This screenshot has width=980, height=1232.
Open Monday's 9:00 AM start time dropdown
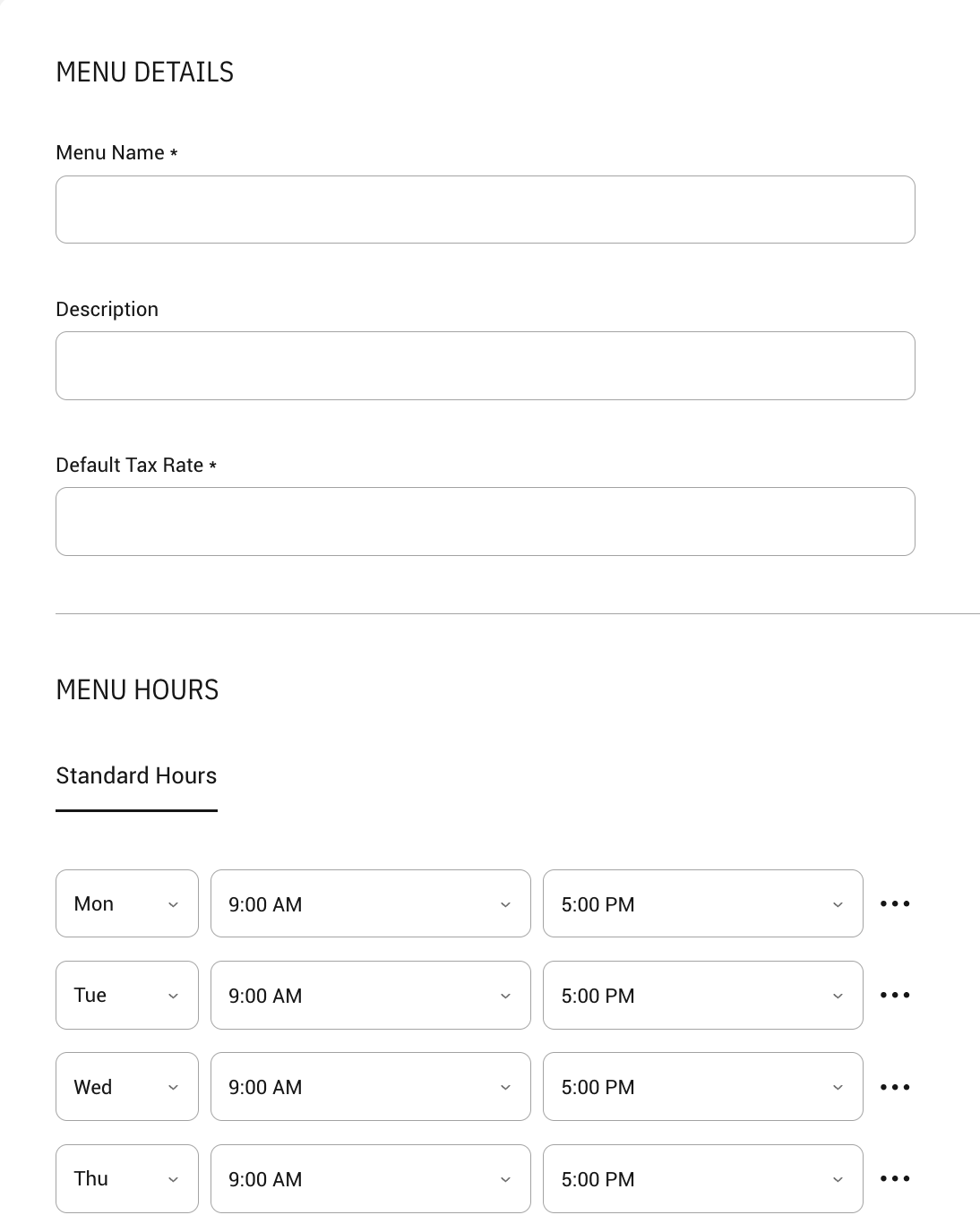(370, 903)
